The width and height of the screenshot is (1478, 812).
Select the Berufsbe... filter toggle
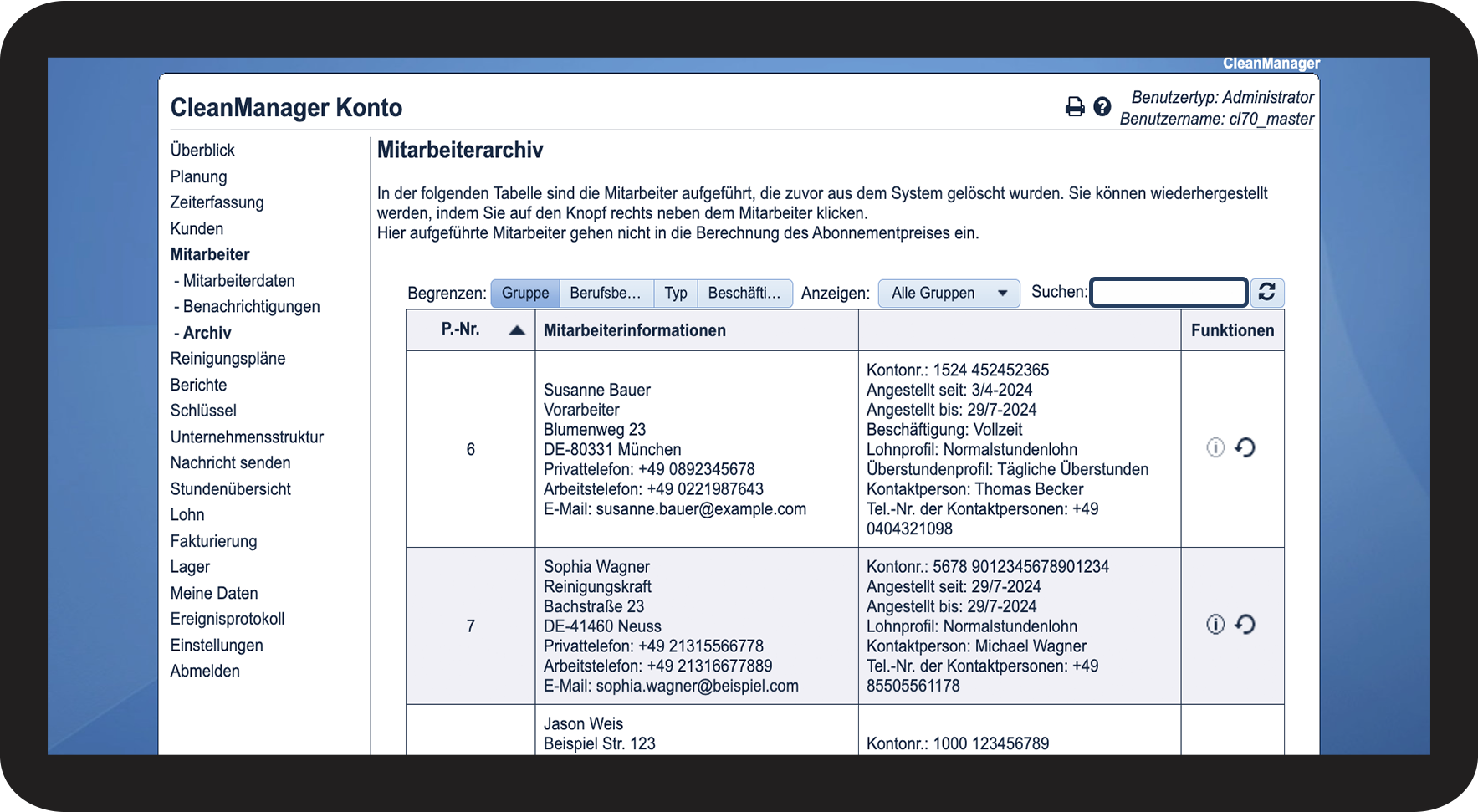click(x=606, y=294)
